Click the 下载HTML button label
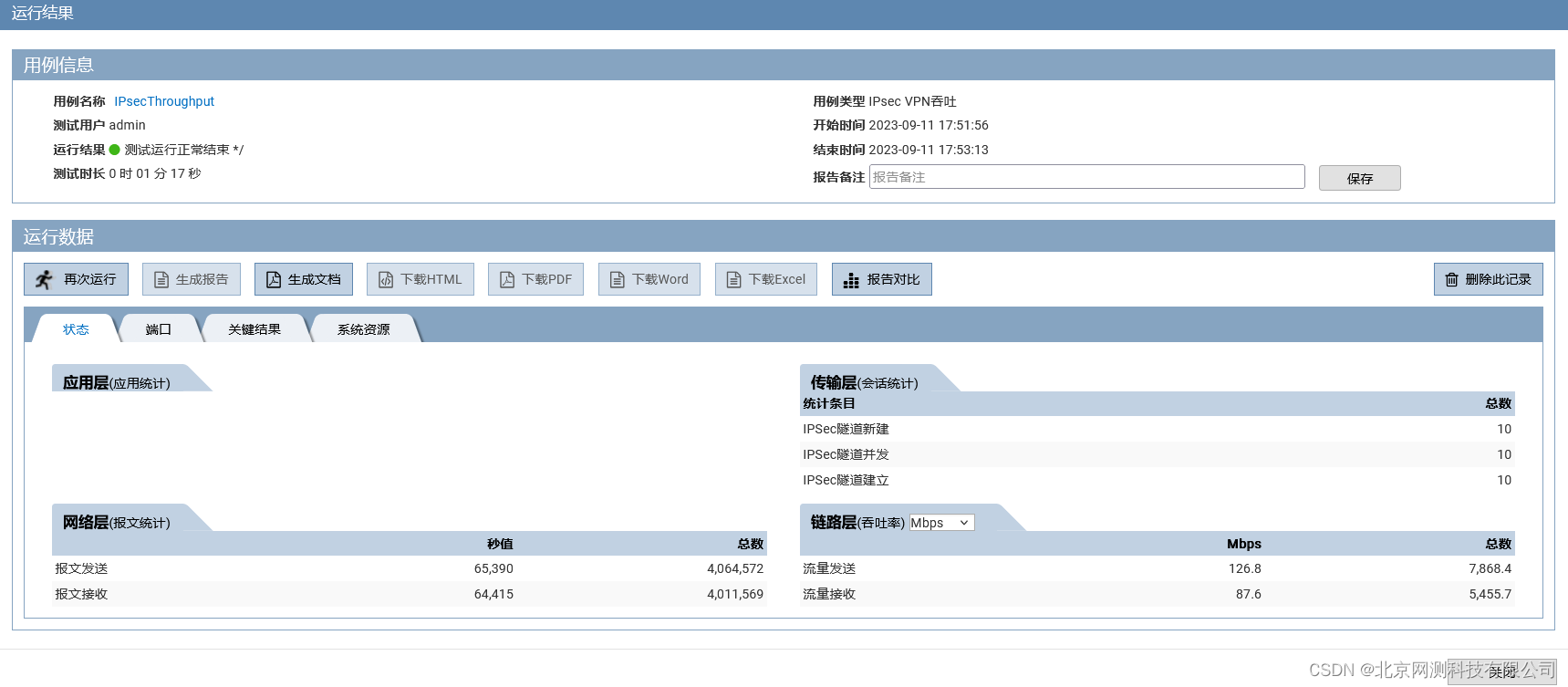 pyautogui.click(x=431, y=279)
